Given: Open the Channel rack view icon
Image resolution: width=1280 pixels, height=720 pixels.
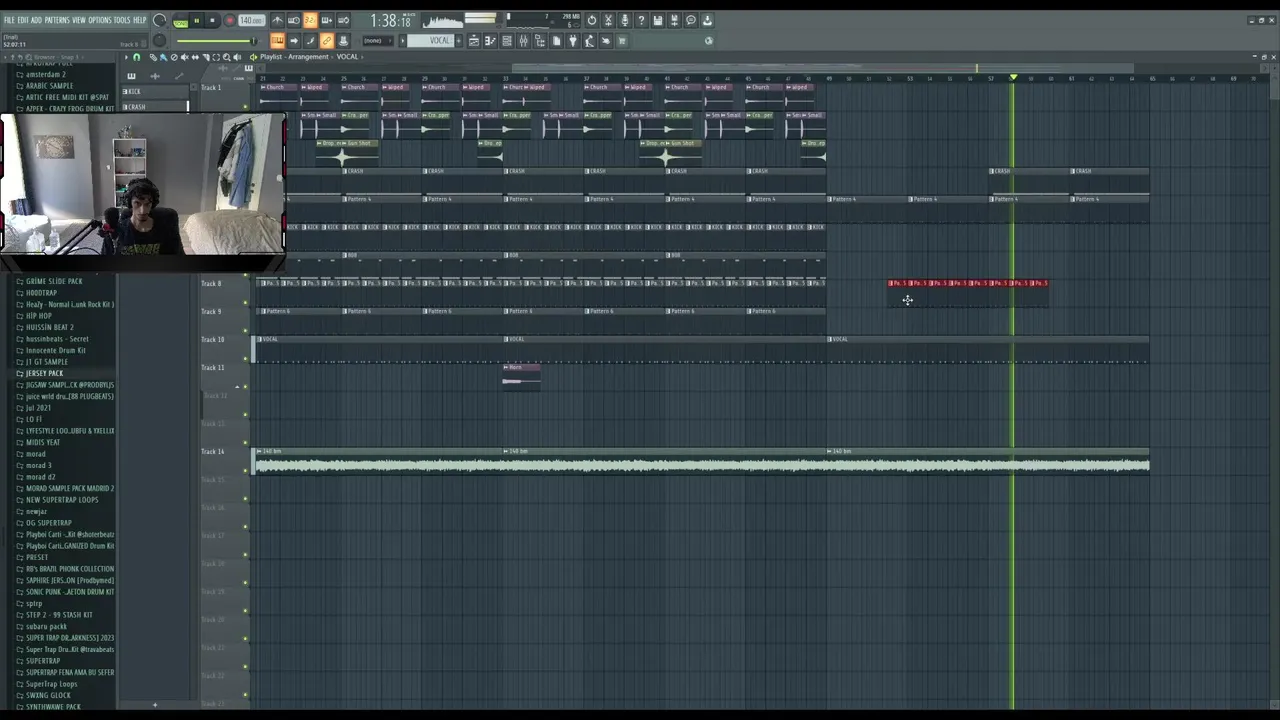Looking at the screenshot, I should coord(507,40).
